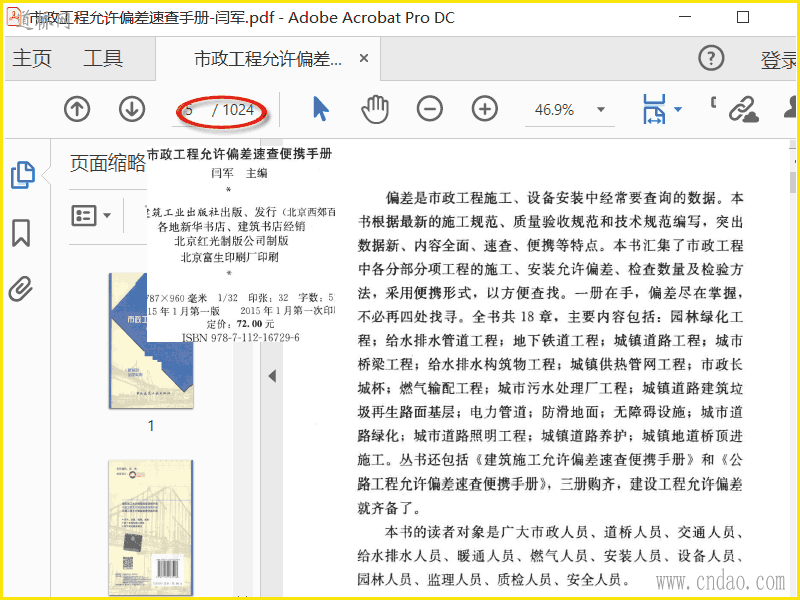The image size is (800, 600).
Task: Go to previous page with up arrow
Action: pyautogui.click(x=77, y=109)
